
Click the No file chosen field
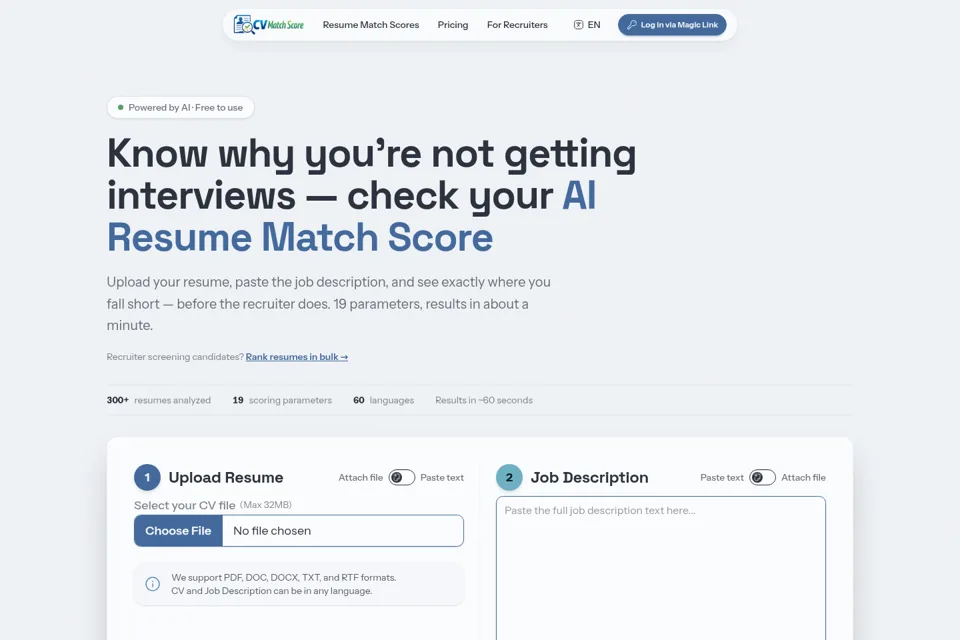pyautogui.click(x=343, y=530)
